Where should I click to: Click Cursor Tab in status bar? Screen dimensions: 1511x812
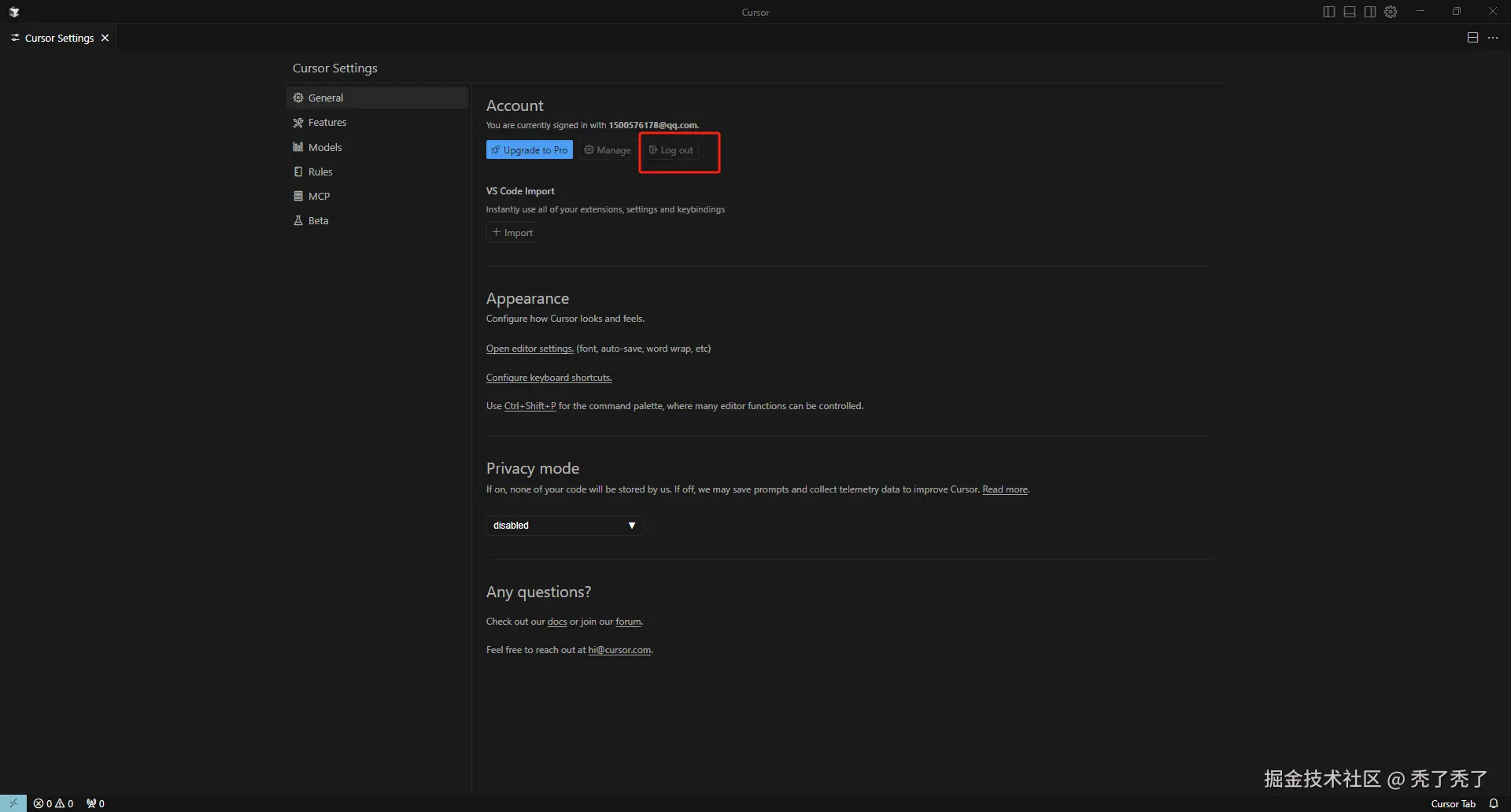pyautogui.click(x=1453, y=803)
